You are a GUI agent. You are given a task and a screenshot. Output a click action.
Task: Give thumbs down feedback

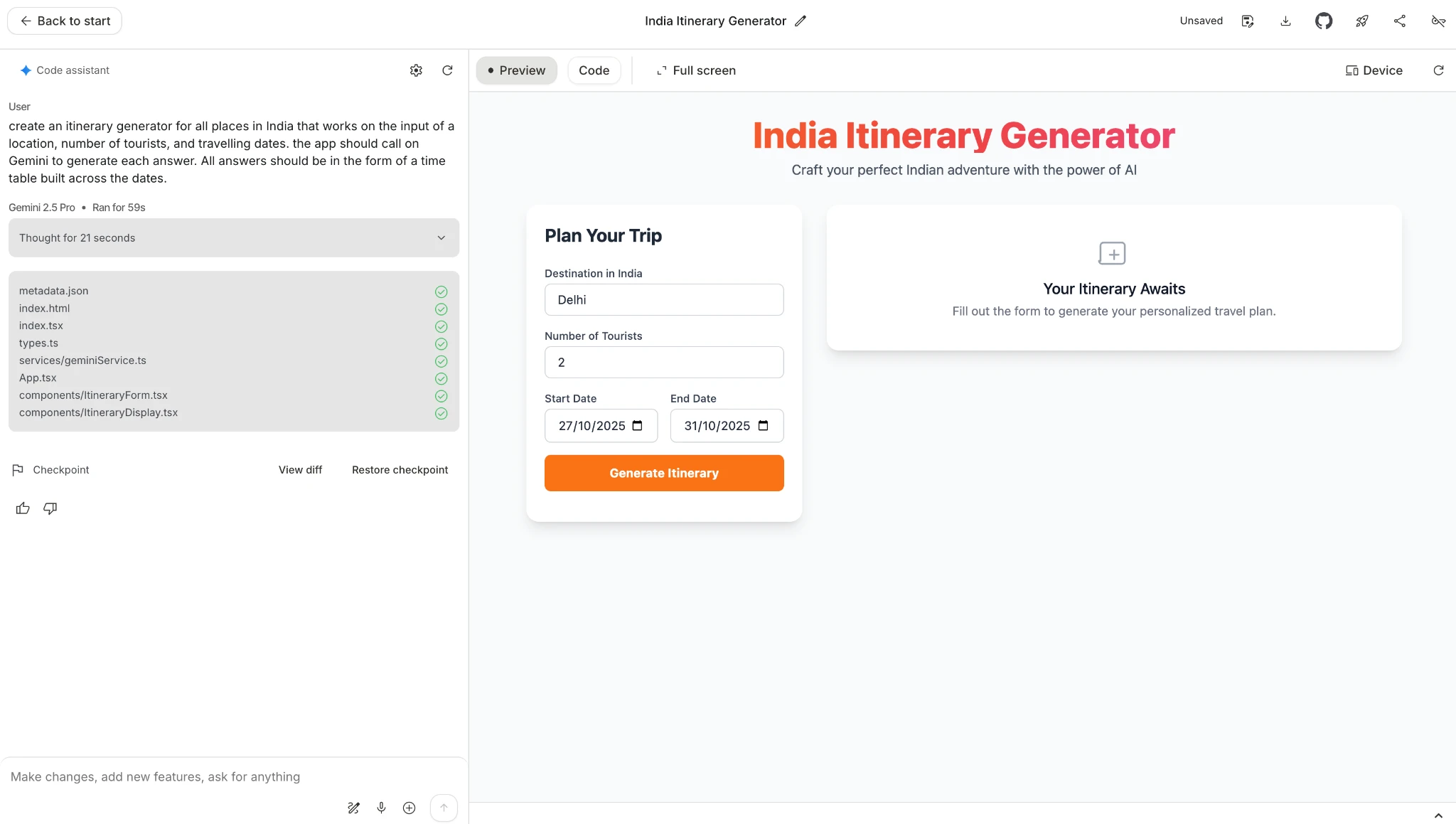point(50,508)
